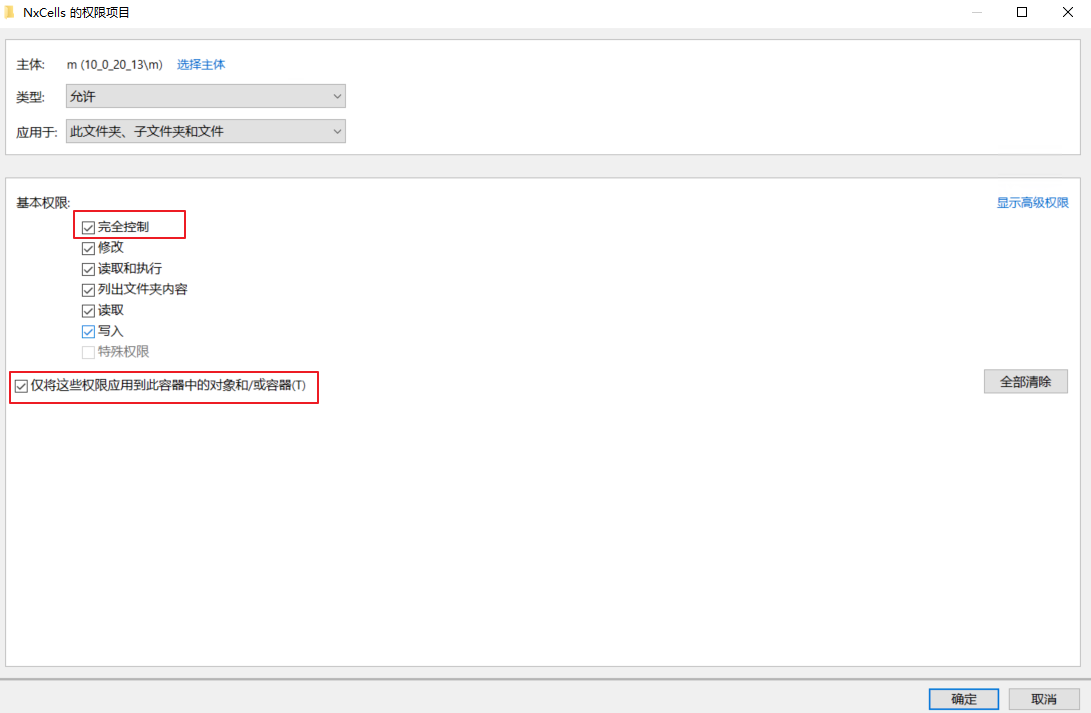
Task: Confirm with the 确定 button
Action: pos(964,699)
